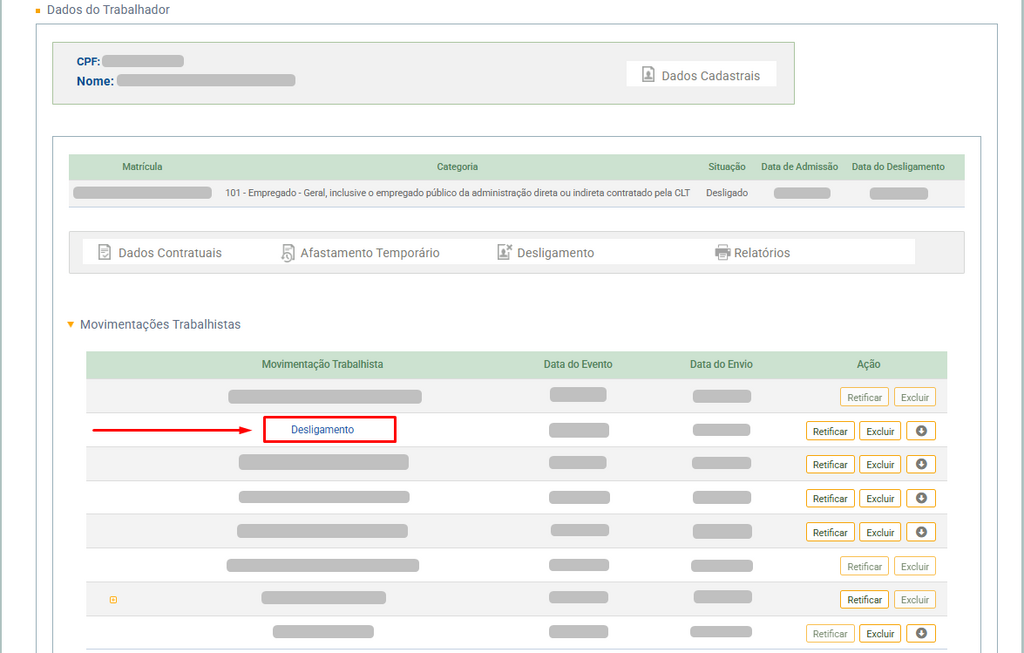Open Dados Contratuais document icon
The height and width of the screenshot is (653, 1024).
tap(104, 253)
